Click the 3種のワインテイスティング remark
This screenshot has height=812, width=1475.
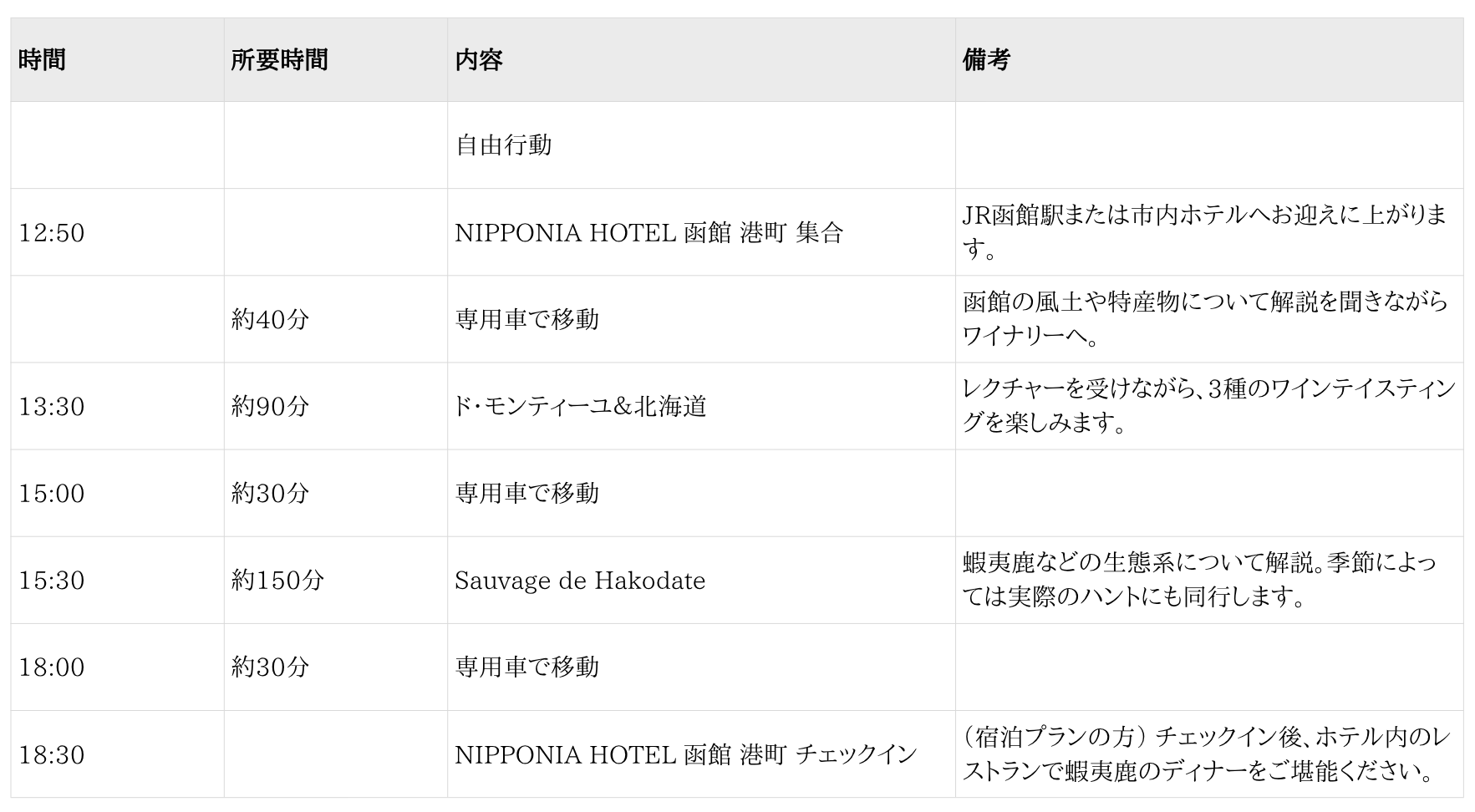pyautogui.click(x=1208, y=407)
